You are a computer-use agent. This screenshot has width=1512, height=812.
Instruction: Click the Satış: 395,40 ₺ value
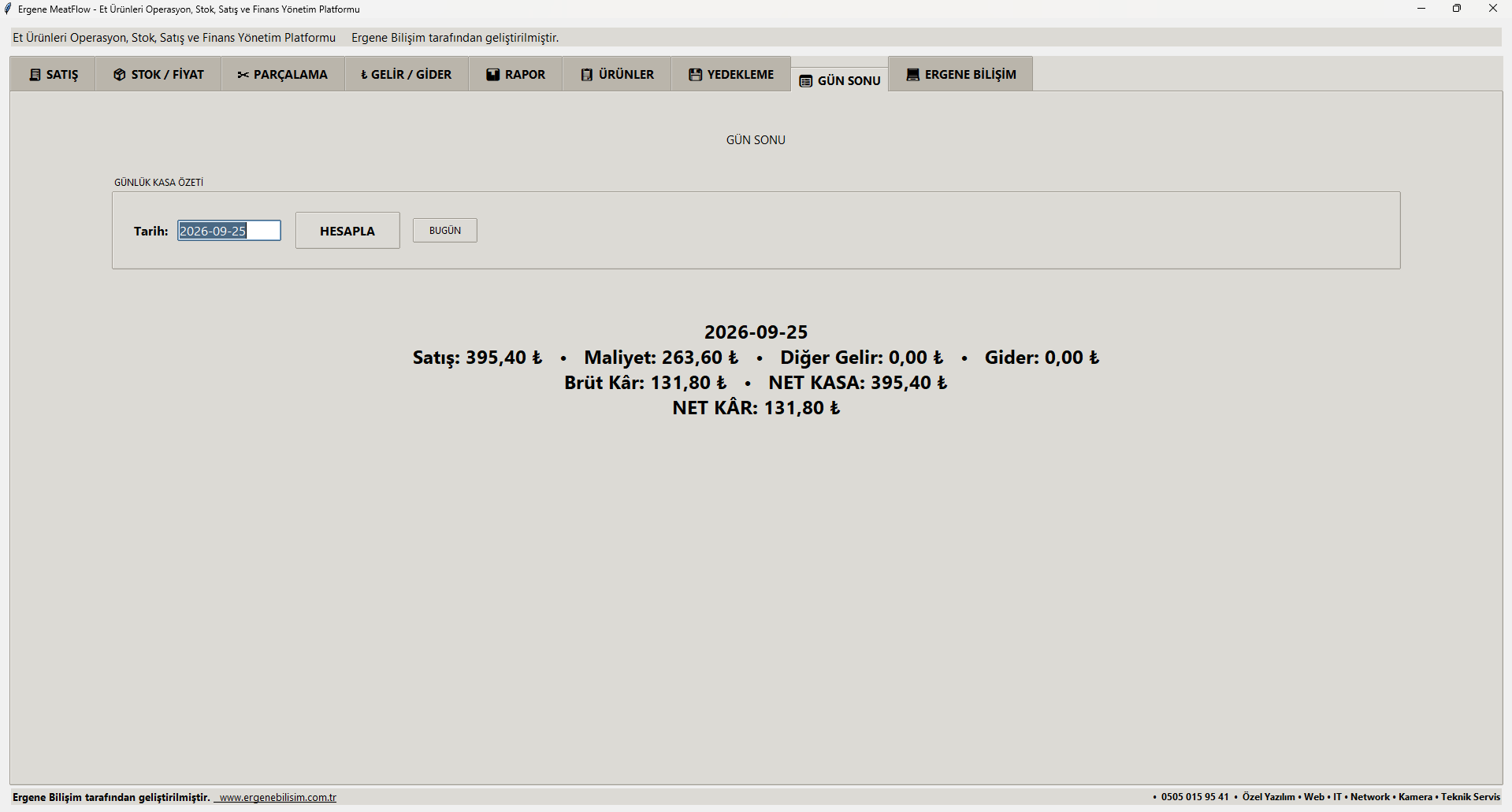coord(477,358)
